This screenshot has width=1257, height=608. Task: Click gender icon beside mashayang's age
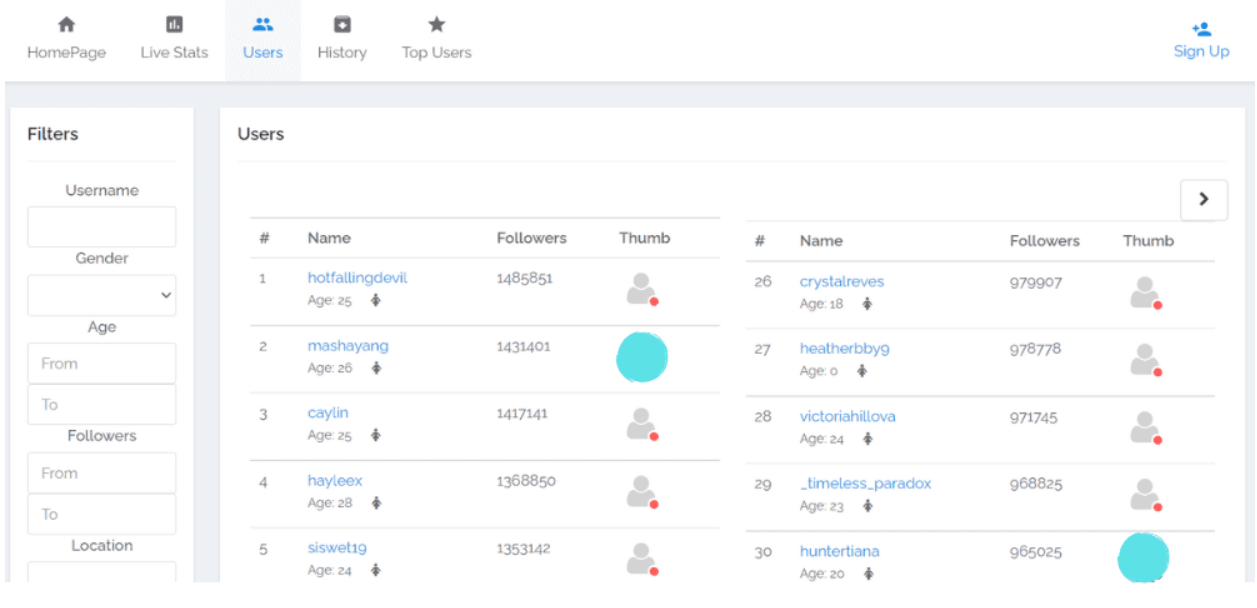click(376, 368)
